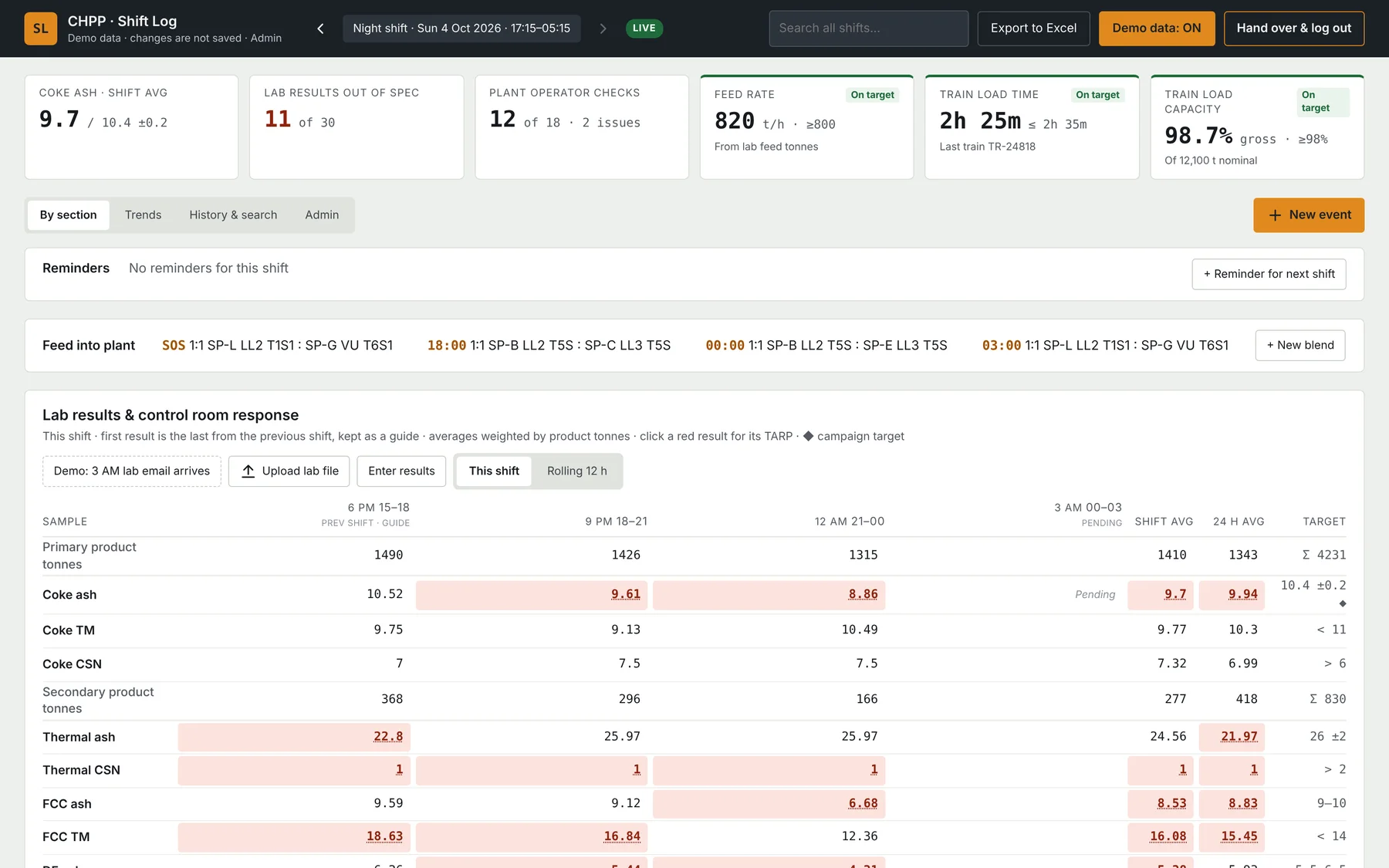The width and height of the screenshot is (1389, 868).
Task: Toggle Demo data ON button
Action: 1156,29
